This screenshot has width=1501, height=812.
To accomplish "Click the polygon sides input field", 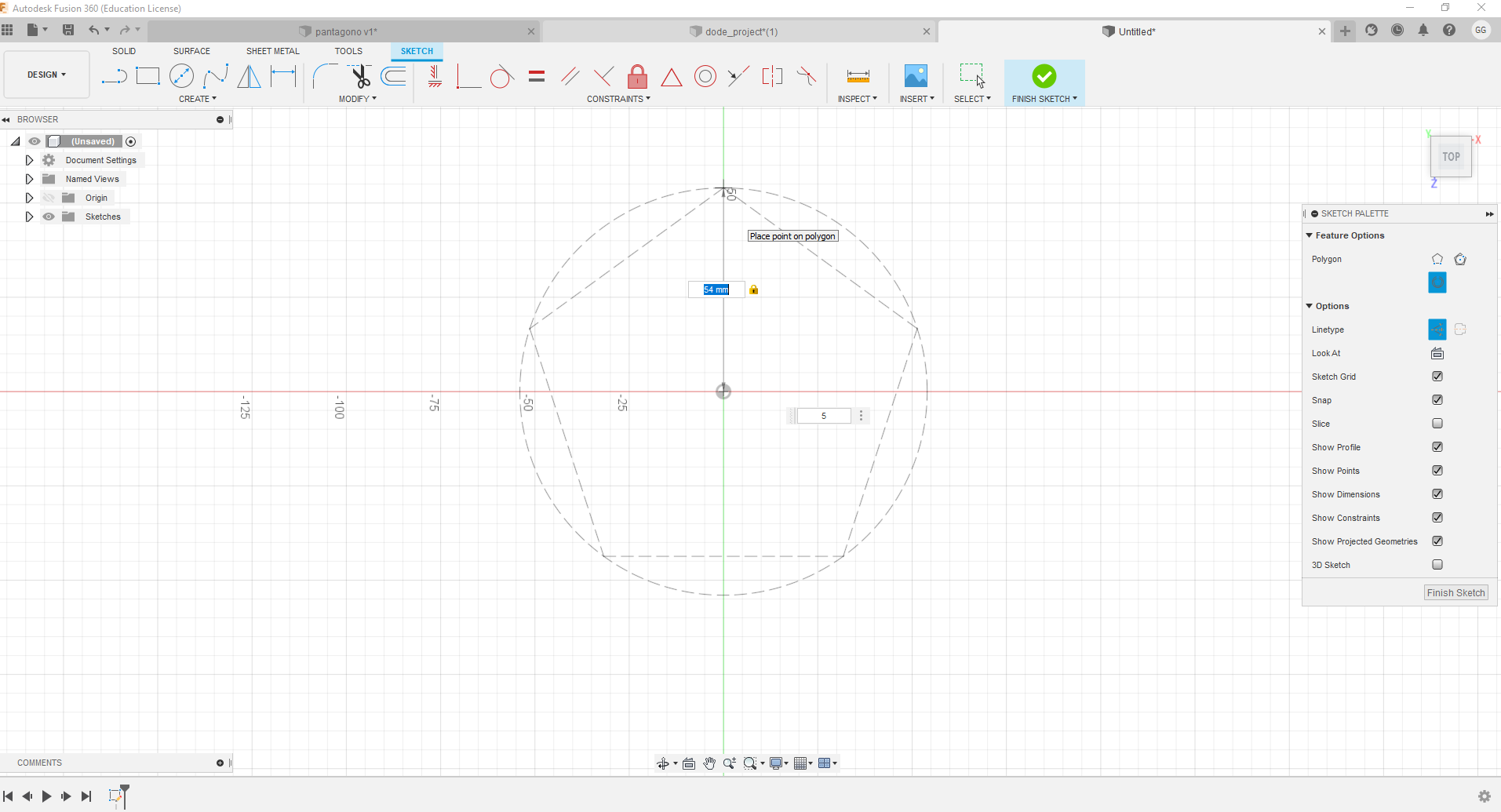I will (823, 416).
